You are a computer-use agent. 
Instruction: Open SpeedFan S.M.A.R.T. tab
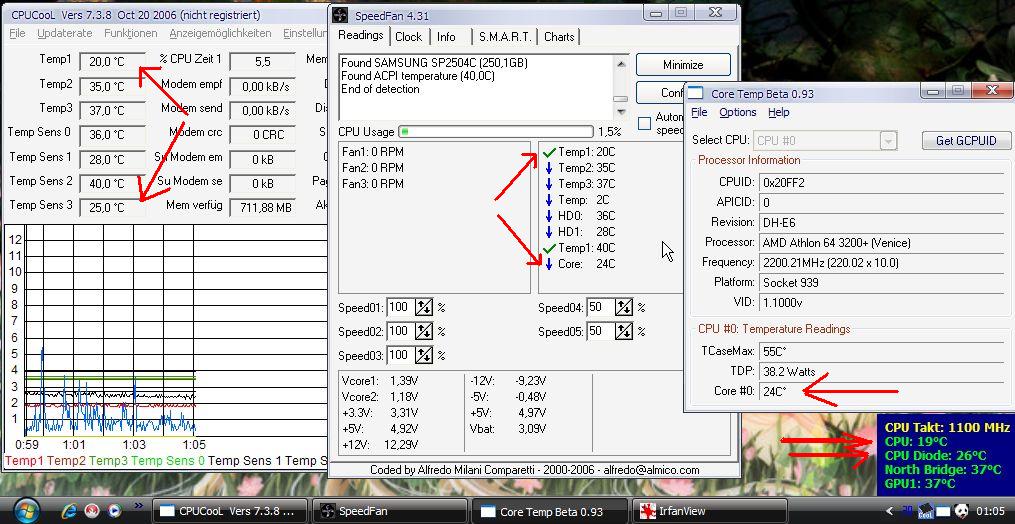505,37
